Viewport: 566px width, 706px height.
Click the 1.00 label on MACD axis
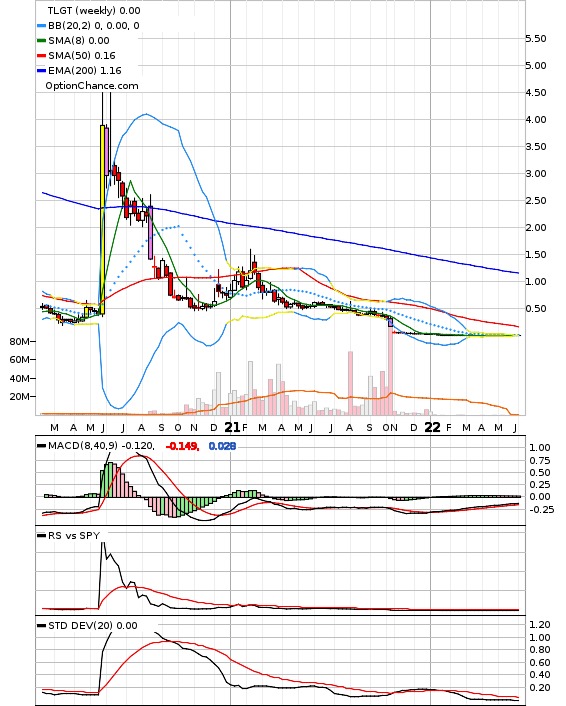pos(540,448)
